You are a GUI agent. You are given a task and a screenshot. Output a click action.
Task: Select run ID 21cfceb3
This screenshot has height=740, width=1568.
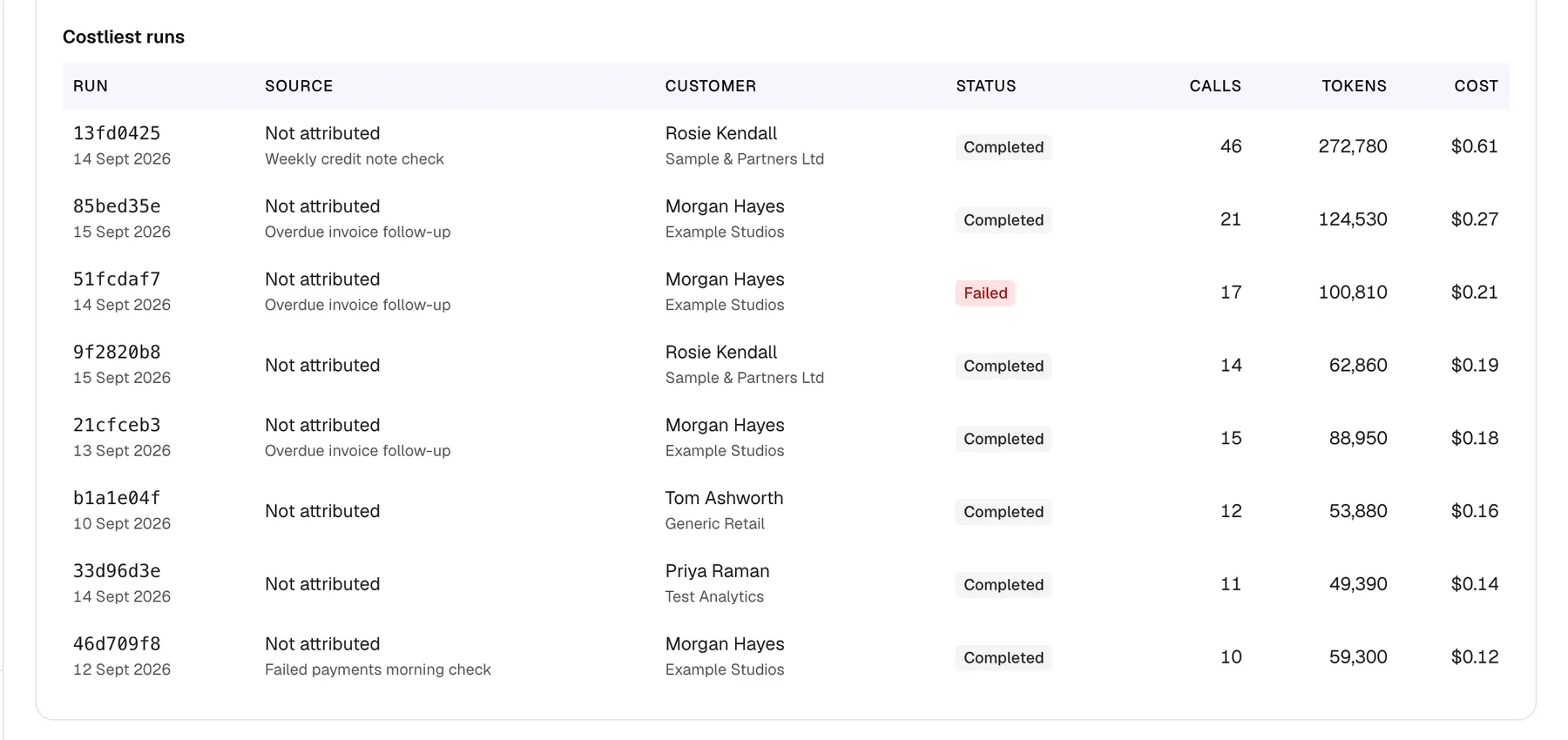[x=117, y=426]
